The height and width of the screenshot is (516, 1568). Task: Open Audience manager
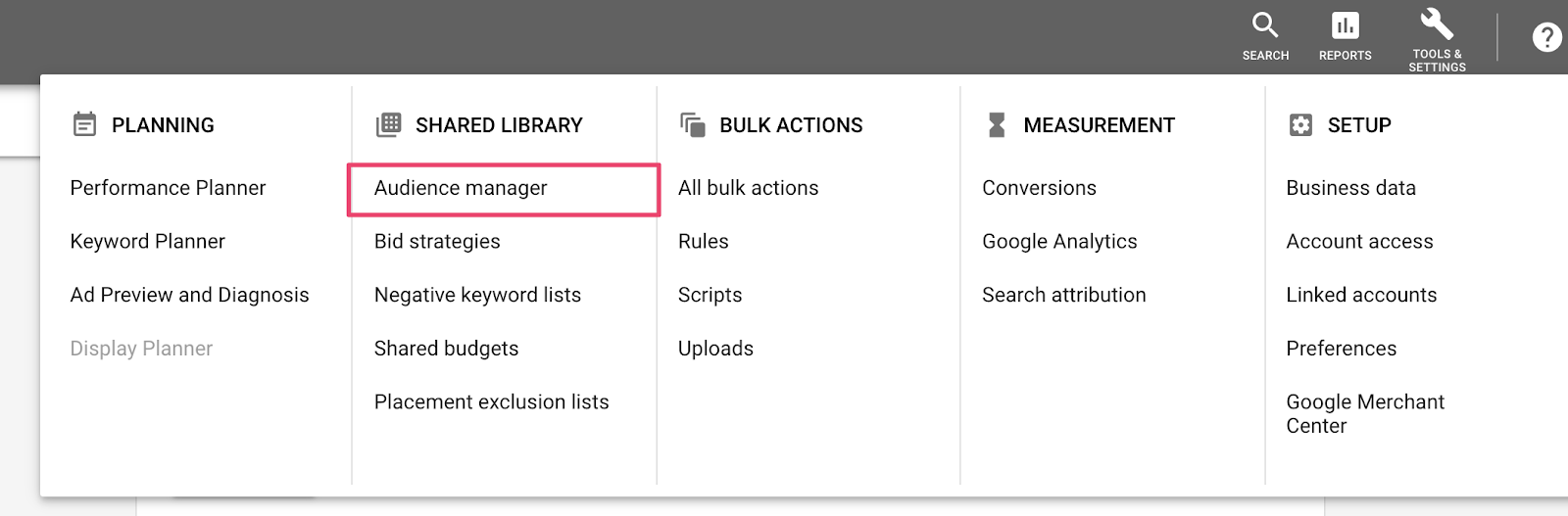pos(461,188)
